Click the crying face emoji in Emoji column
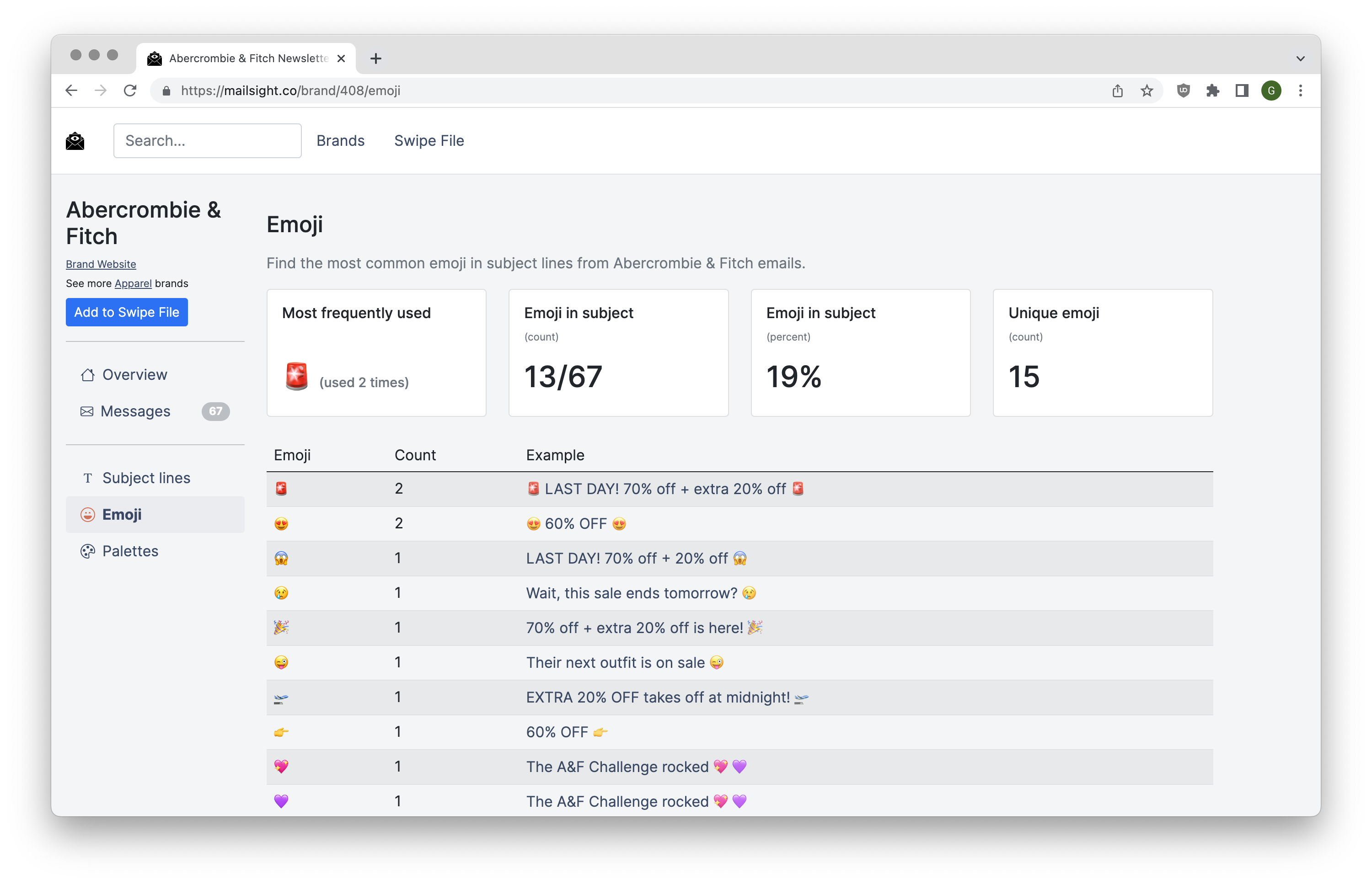 pos(281,593)
